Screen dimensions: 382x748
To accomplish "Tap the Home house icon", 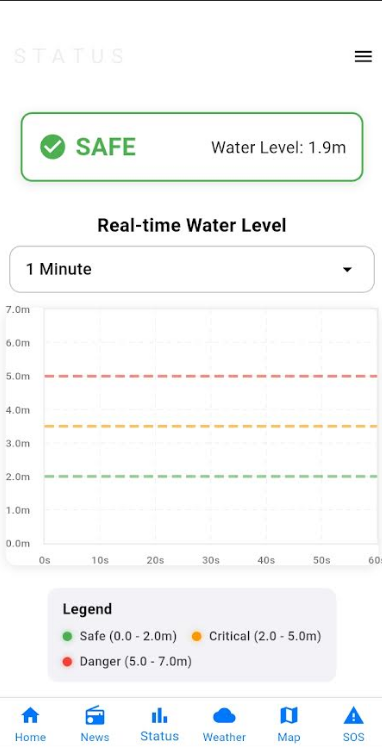I will coord(30,716).
